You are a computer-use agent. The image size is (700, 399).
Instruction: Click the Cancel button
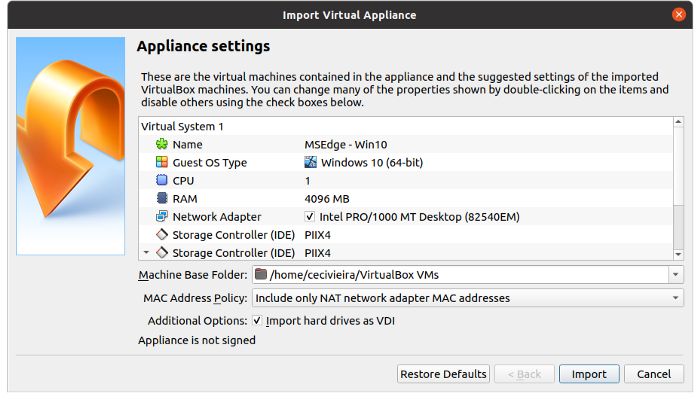pos(654,374)
